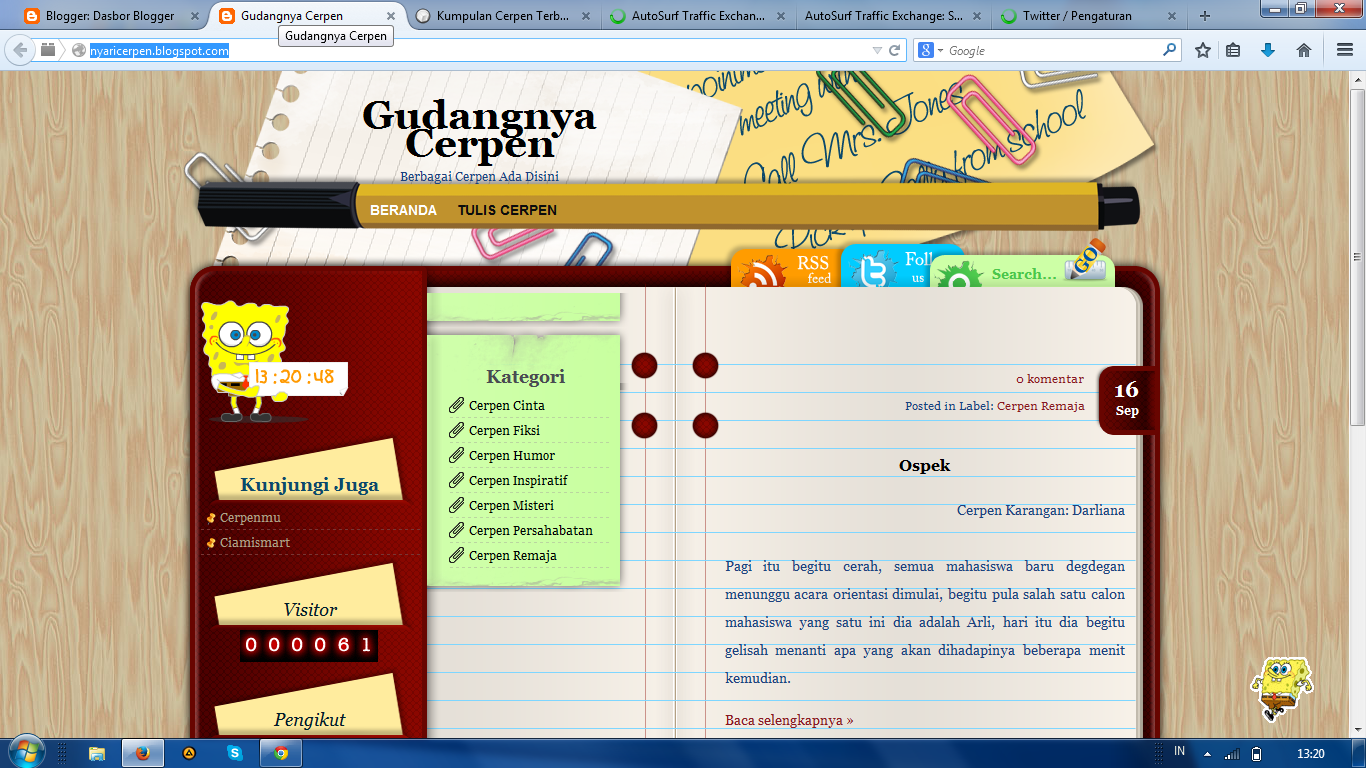Reload the page with refresh icon
The image size is (1366, 768).
895,50
